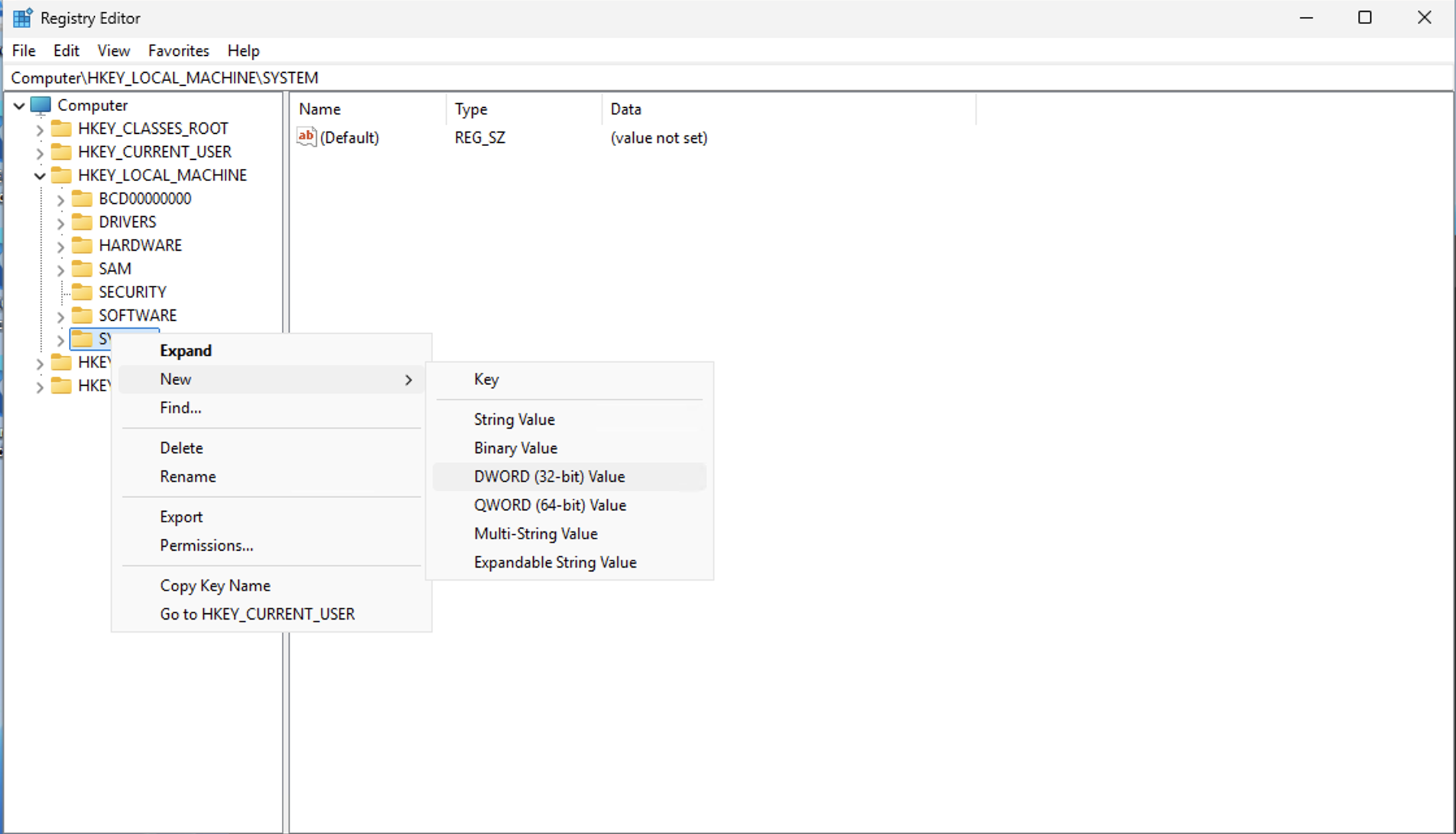Click the Data column header
Image resolution: width=1456 pixels, height=834 pixels.
[626, 109]
